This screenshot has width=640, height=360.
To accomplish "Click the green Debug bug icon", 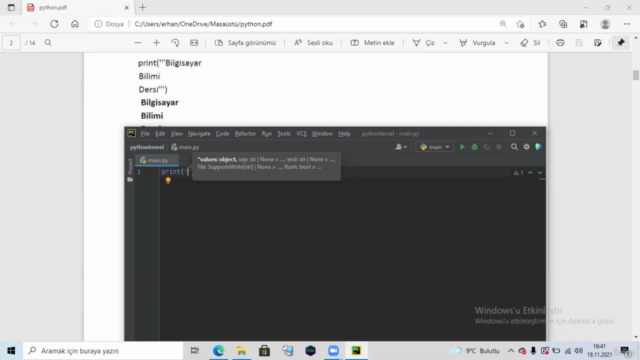I will (474, 147).
